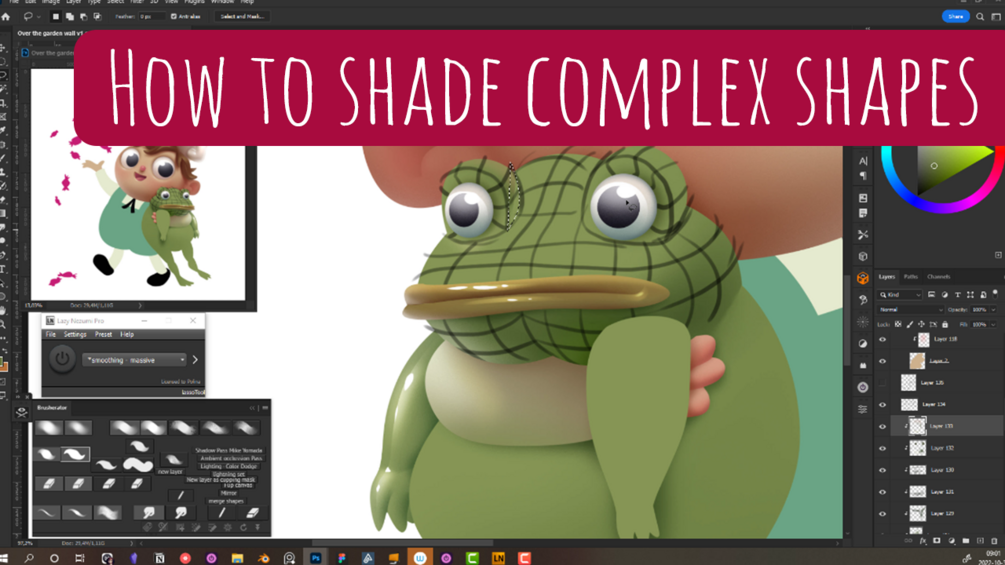Toggle the Anti-alias checkbox

(174, 17)
